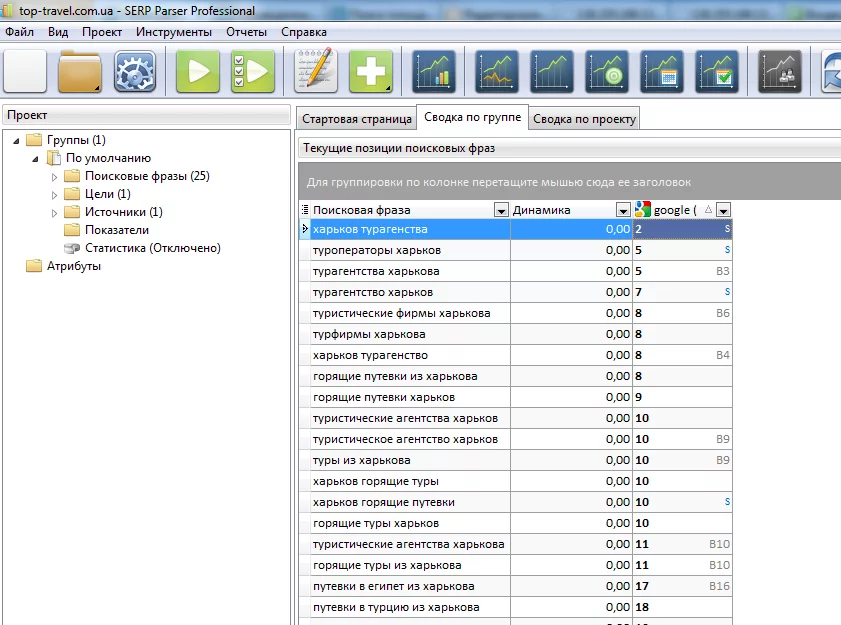Viewport: 841px width, 625px height.
Task: Switch to the Стартовая страница tab
Action: [356, 119]
